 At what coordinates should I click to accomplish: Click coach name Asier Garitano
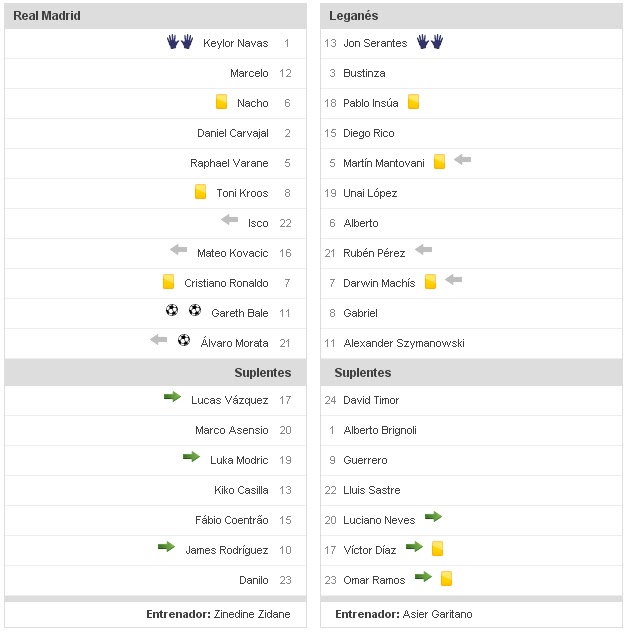click(x=437, y=614)
